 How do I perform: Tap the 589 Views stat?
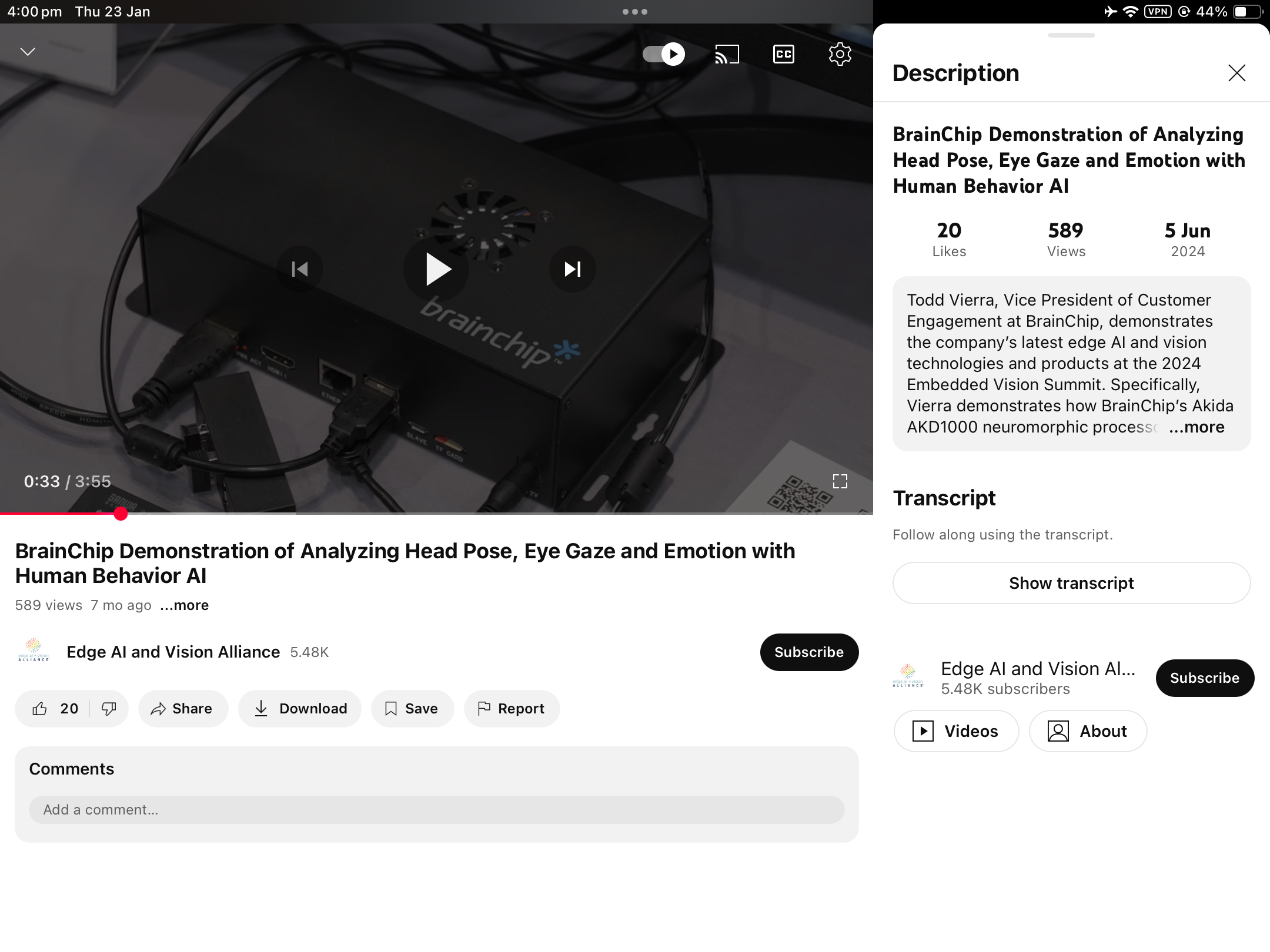click(x=1066, y=239)
